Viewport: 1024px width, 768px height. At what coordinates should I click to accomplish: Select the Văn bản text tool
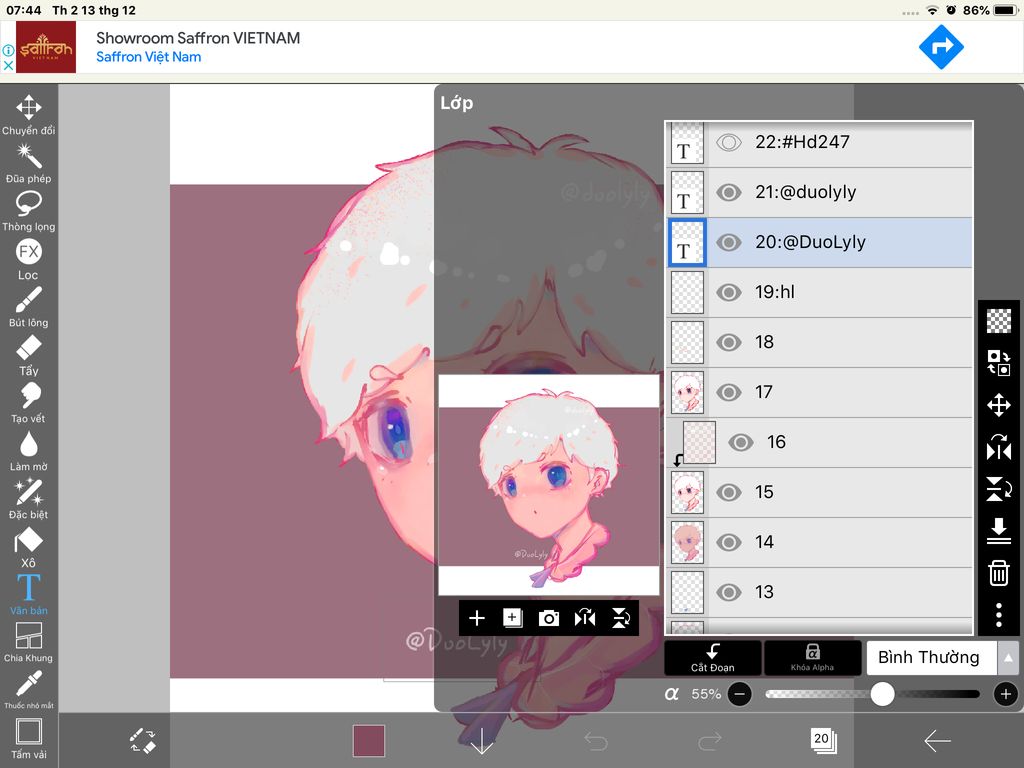pos(29,594)
